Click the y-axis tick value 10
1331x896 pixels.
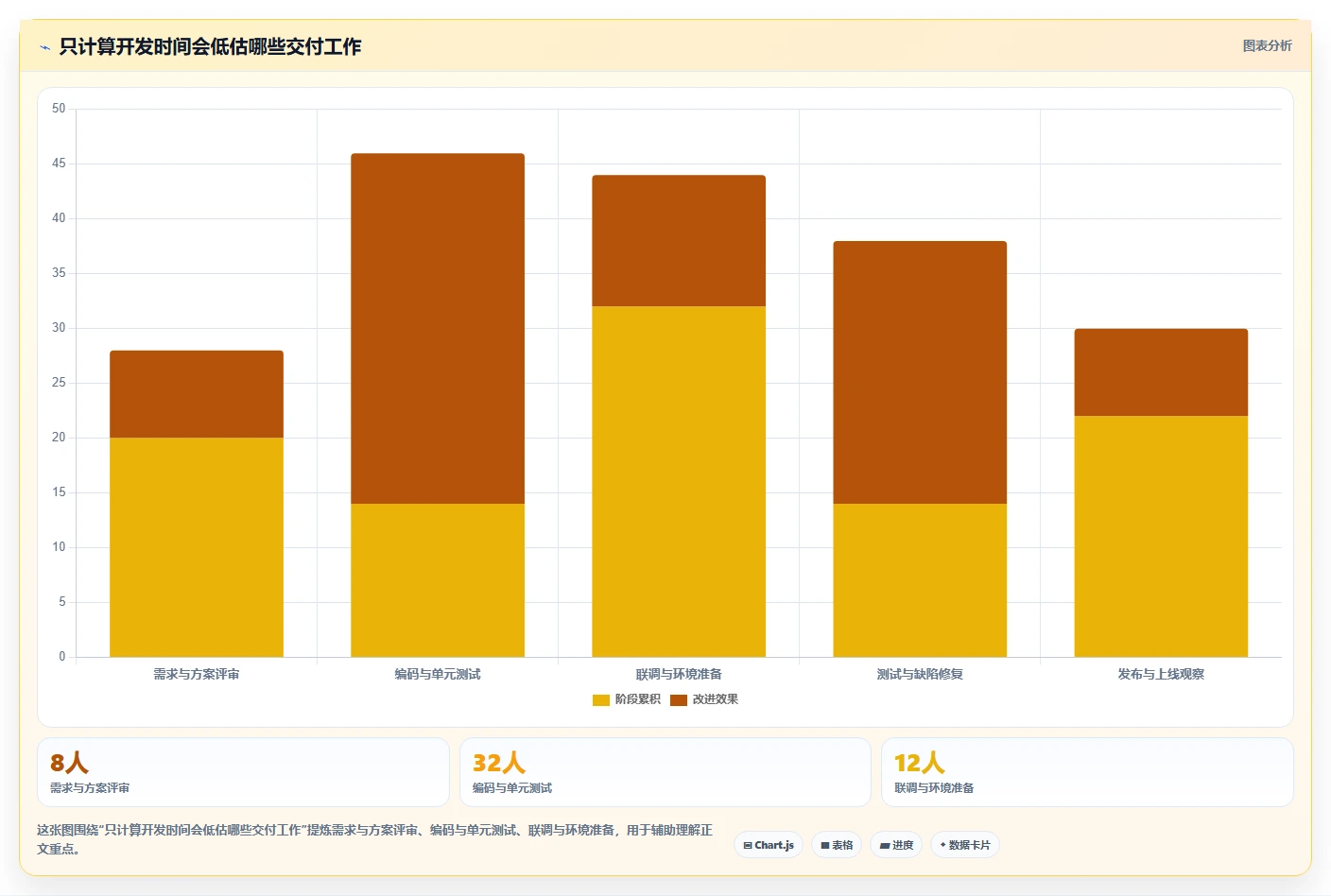point(59,547)
